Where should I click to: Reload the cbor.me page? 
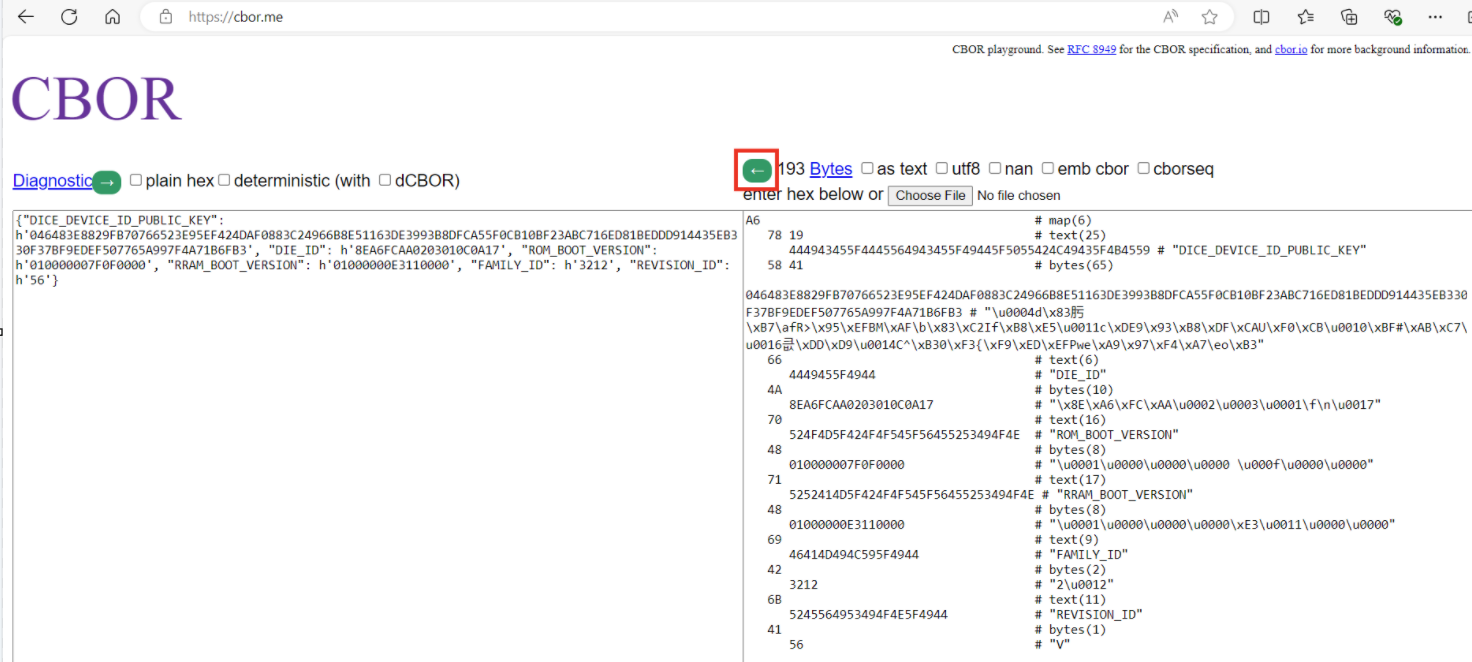pos(69,17)
